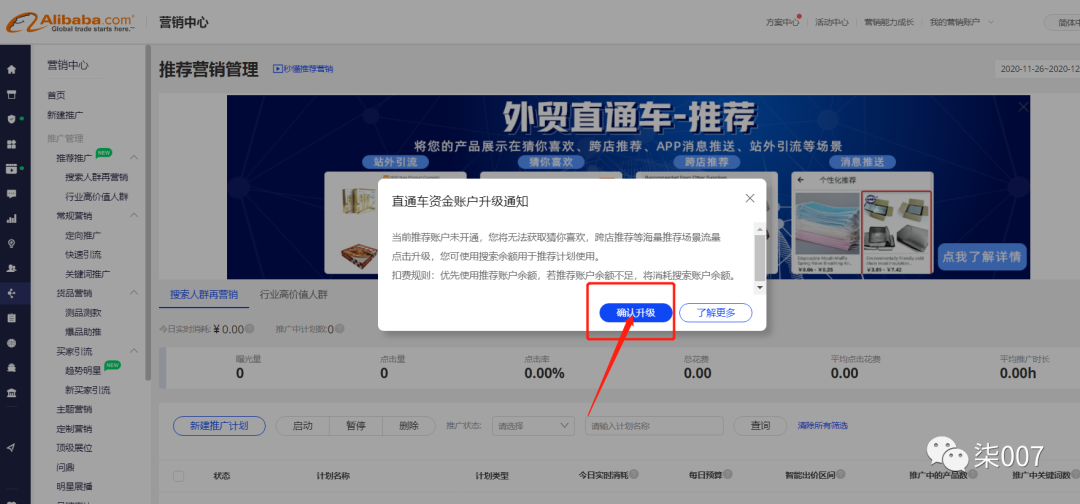
Task: Click the 查询 search button
Action: 760,426
